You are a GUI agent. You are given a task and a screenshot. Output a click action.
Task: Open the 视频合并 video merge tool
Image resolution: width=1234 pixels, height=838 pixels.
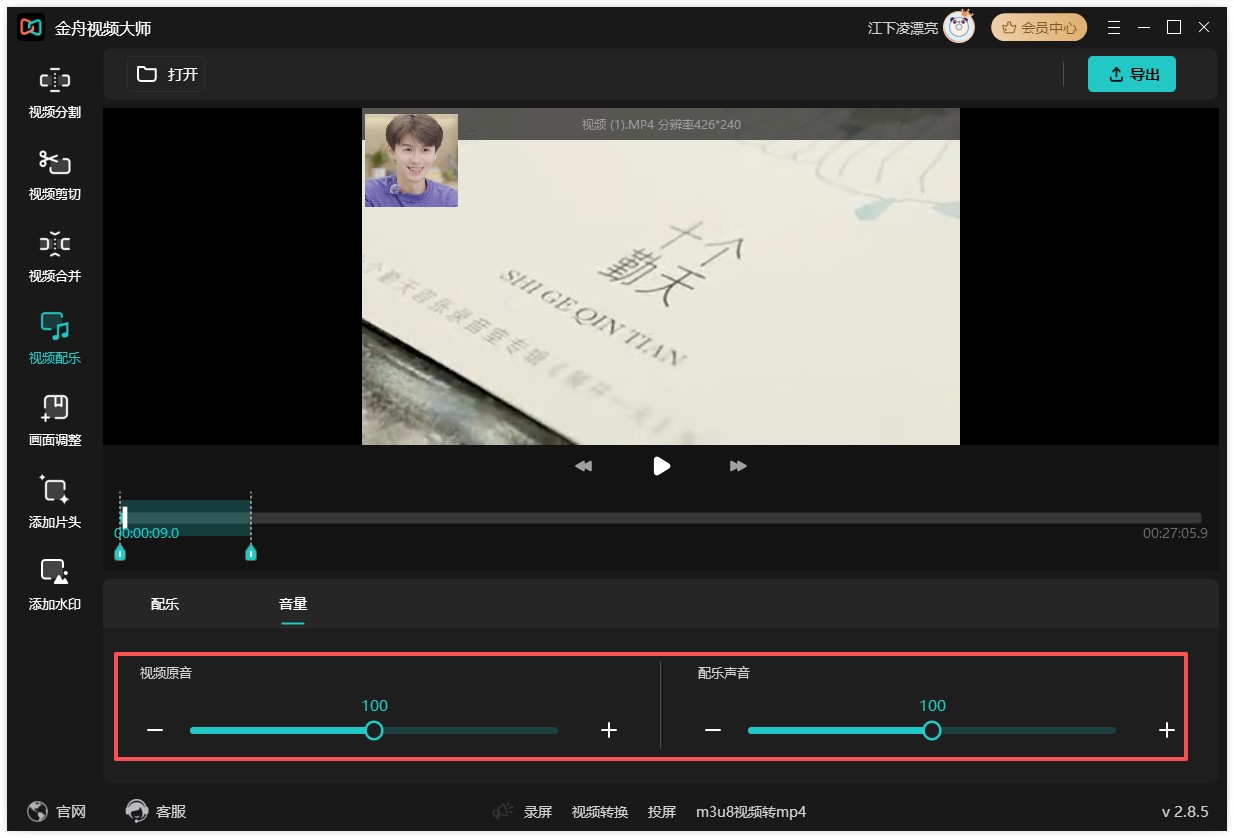(55, 257)
